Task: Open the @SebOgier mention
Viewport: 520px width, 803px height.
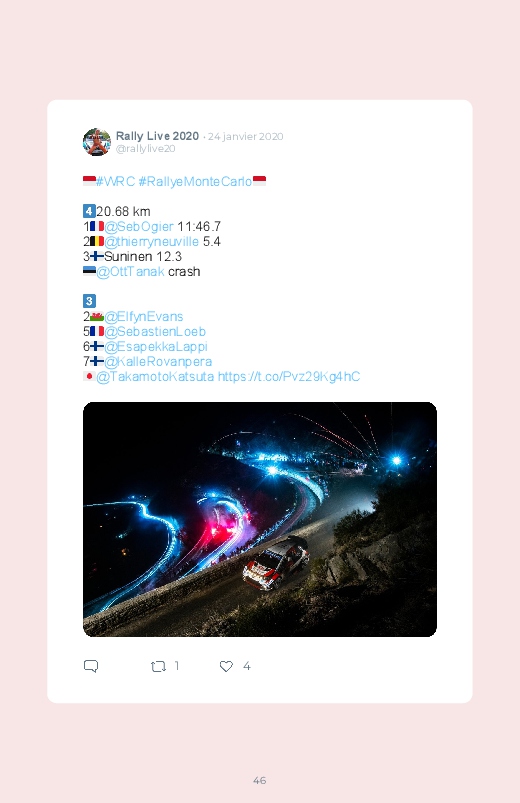Action: (139, 226)
